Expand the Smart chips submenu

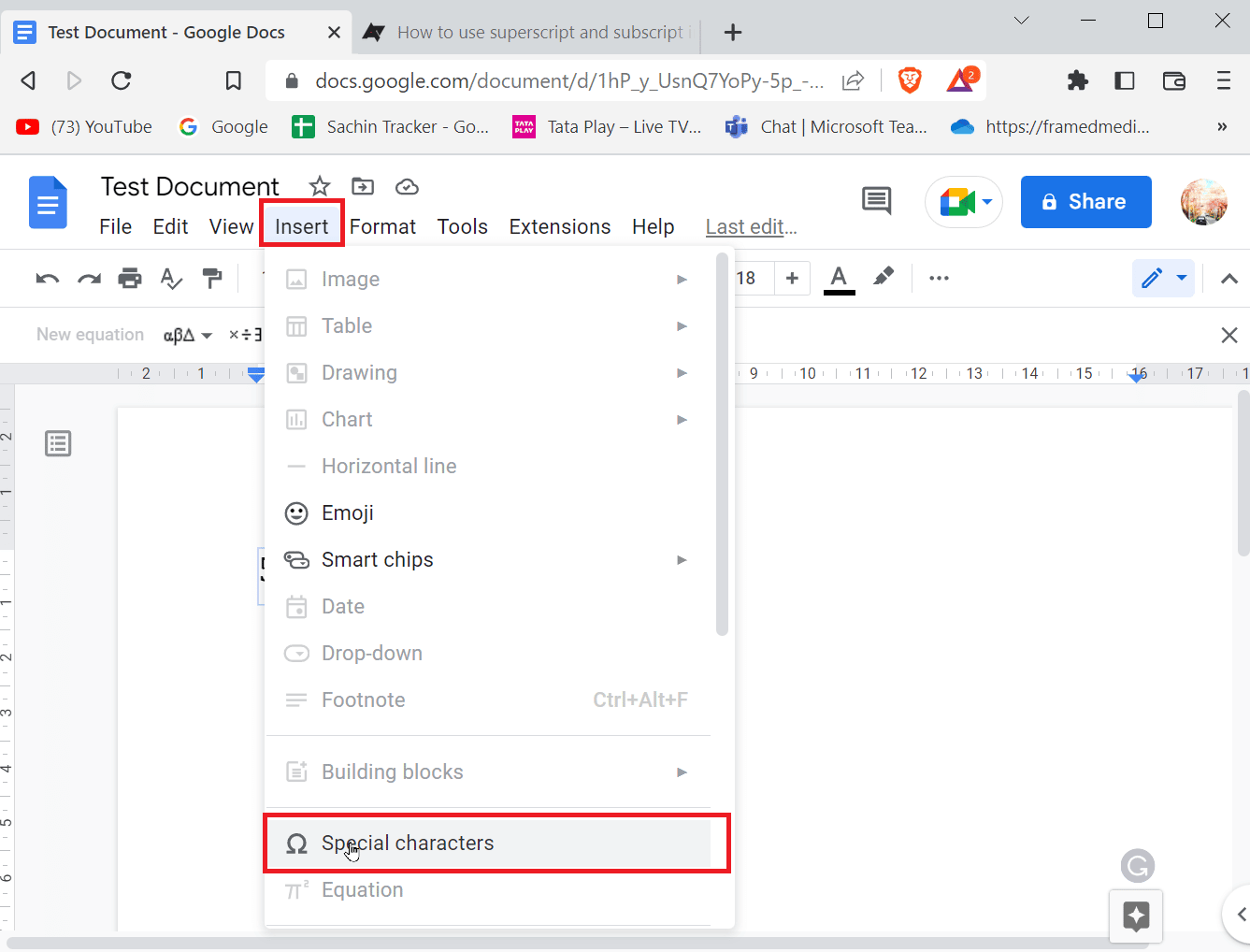487,559
